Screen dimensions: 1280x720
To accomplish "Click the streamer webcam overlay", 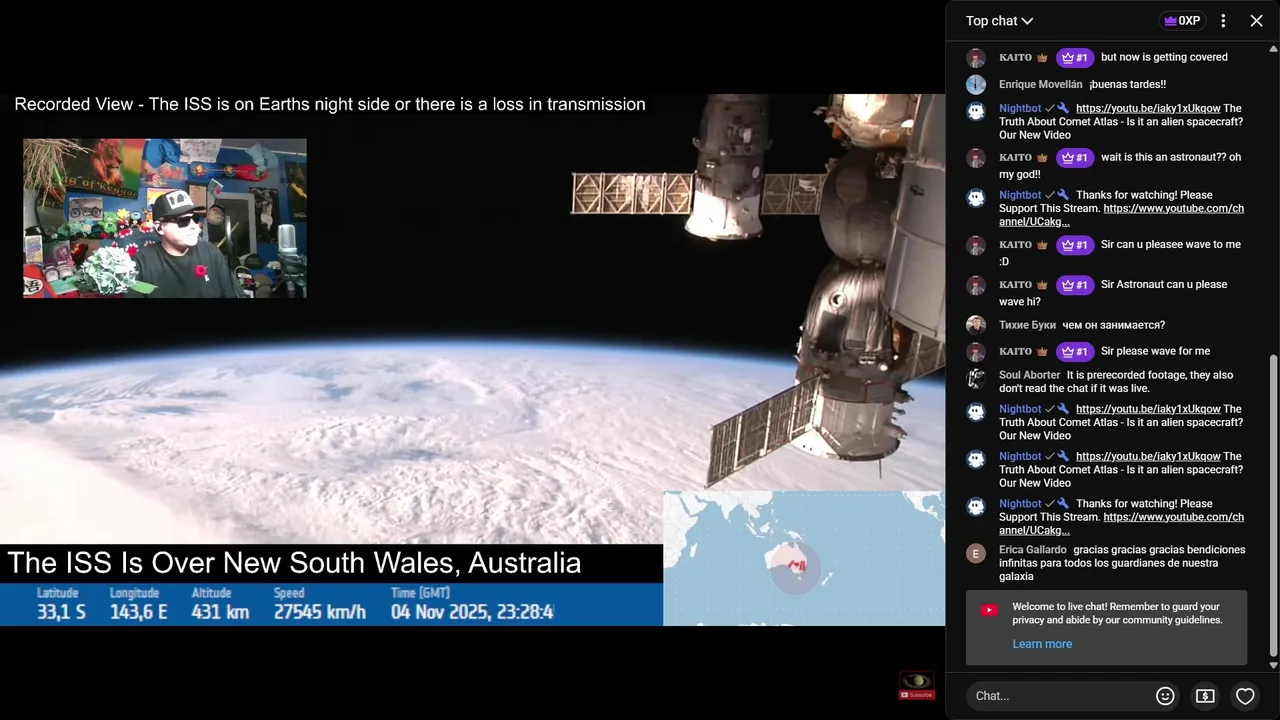I will click(x=165, y=218).
